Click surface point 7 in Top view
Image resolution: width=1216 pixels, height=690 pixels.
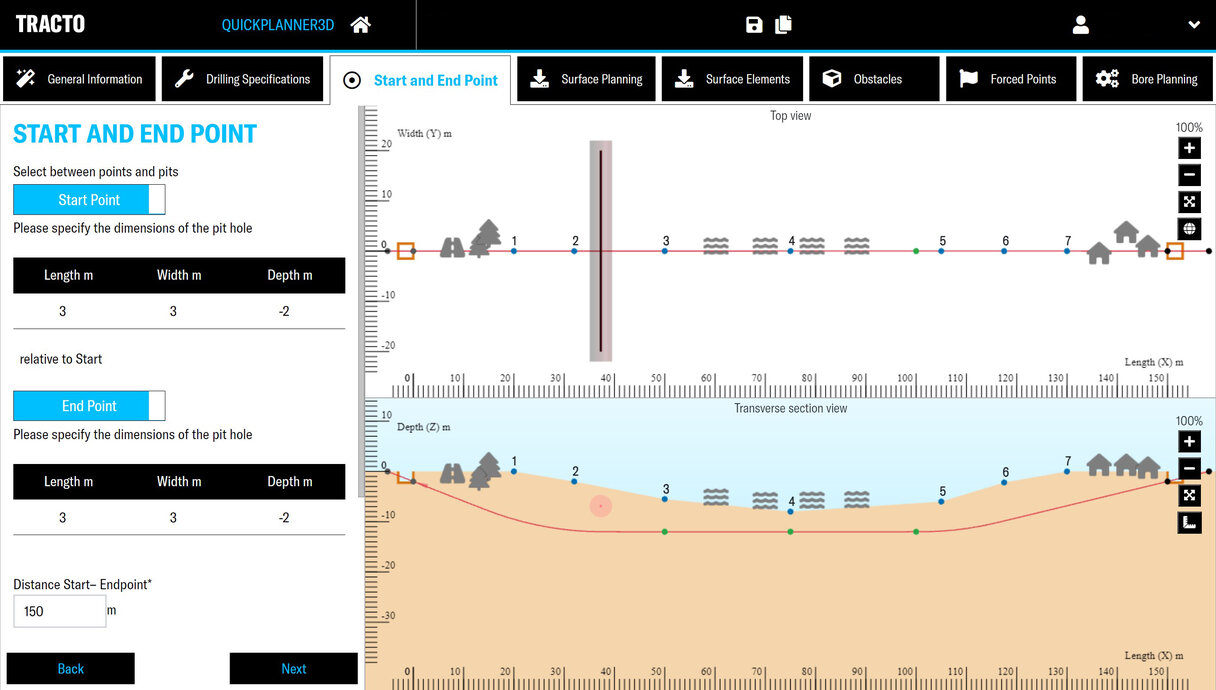1067,251
